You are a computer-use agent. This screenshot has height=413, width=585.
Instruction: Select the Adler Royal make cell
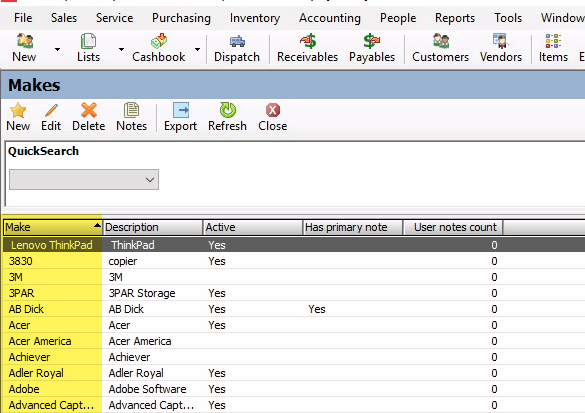tap(53, 373)
